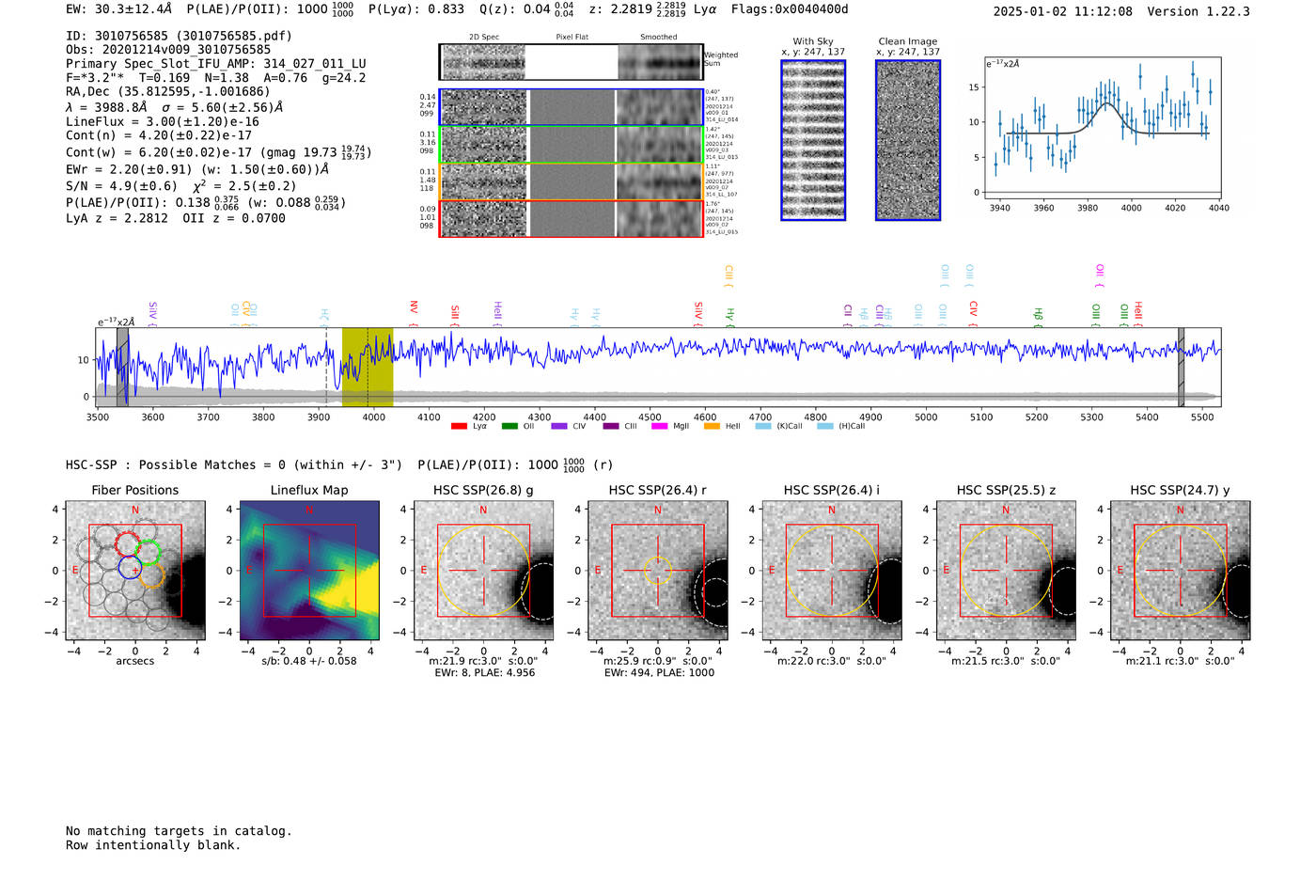Click the red SiII line marker
The width and height of the screenshot is (1316, 896).
click(x=455, y=315)
